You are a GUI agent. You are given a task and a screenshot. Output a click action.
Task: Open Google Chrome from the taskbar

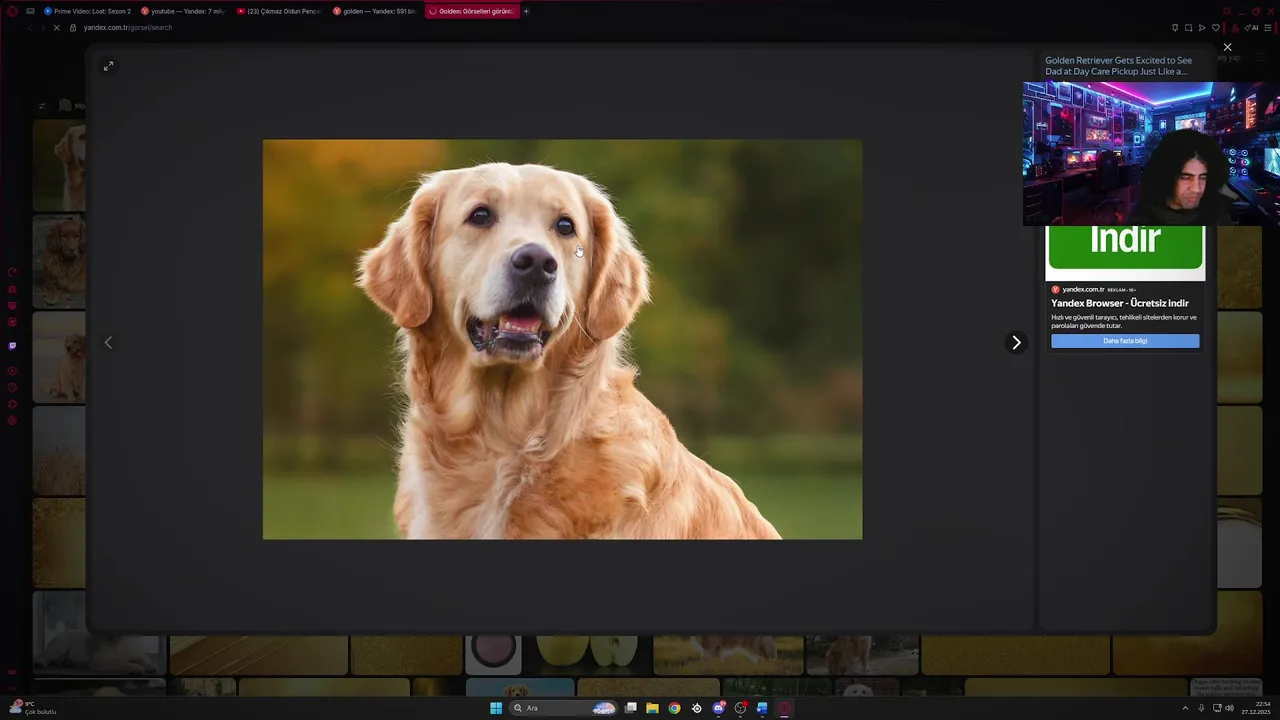pyautogui.click(x=674, y=708)
